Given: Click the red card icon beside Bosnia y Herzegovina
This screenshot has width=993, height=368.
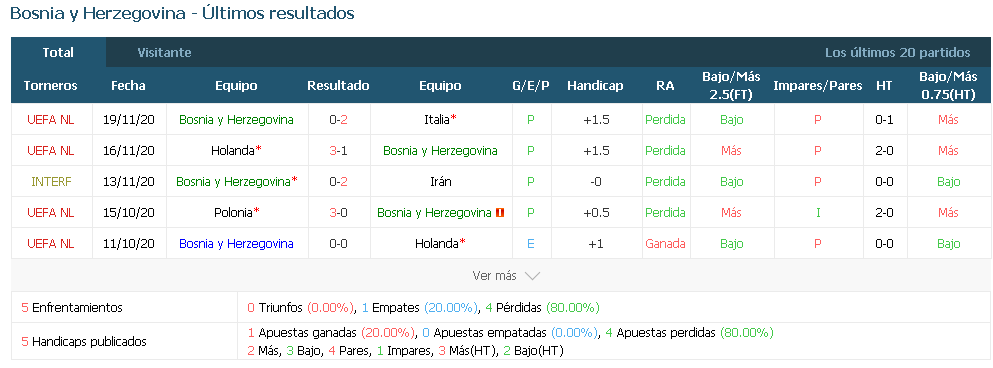Looking at the screenshot, I should (x=499, y=213).
